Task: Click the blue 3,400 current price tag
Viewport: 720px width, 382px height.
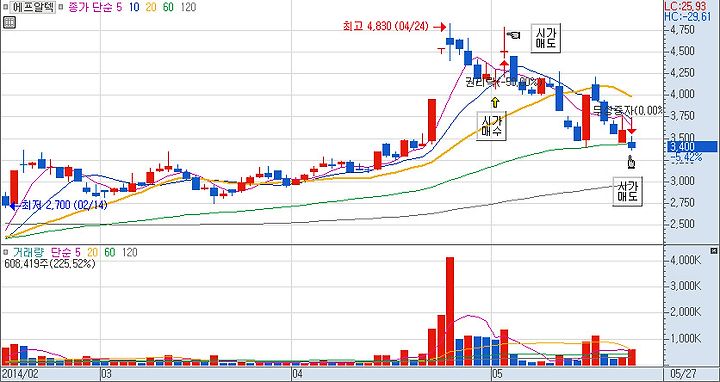Action: coord(692,147)
